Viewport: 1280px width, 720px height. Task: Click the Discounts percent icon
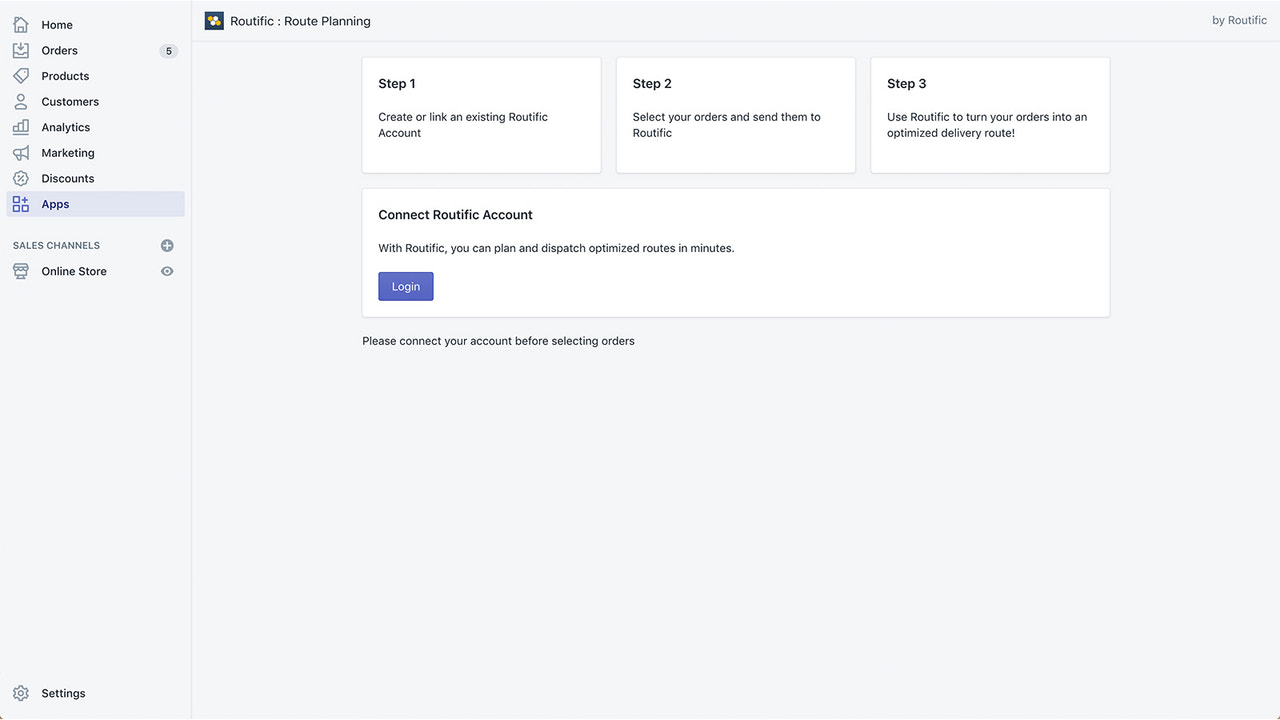21,178
